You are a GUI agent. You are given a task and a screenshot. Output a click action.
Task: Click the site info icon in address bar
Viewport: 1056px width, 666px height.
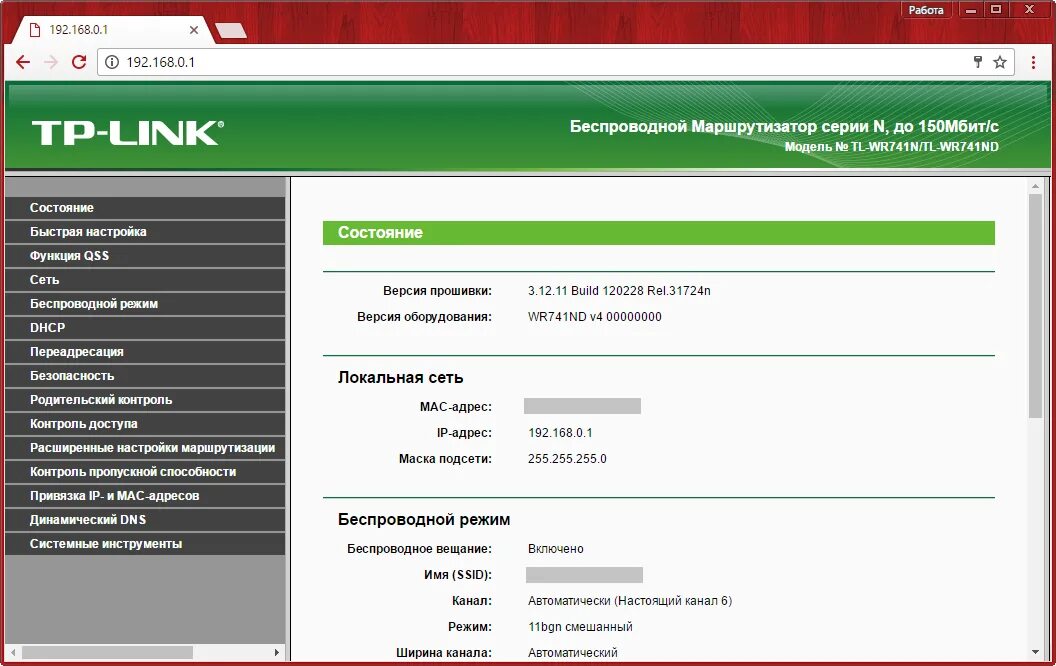point(112,62)
